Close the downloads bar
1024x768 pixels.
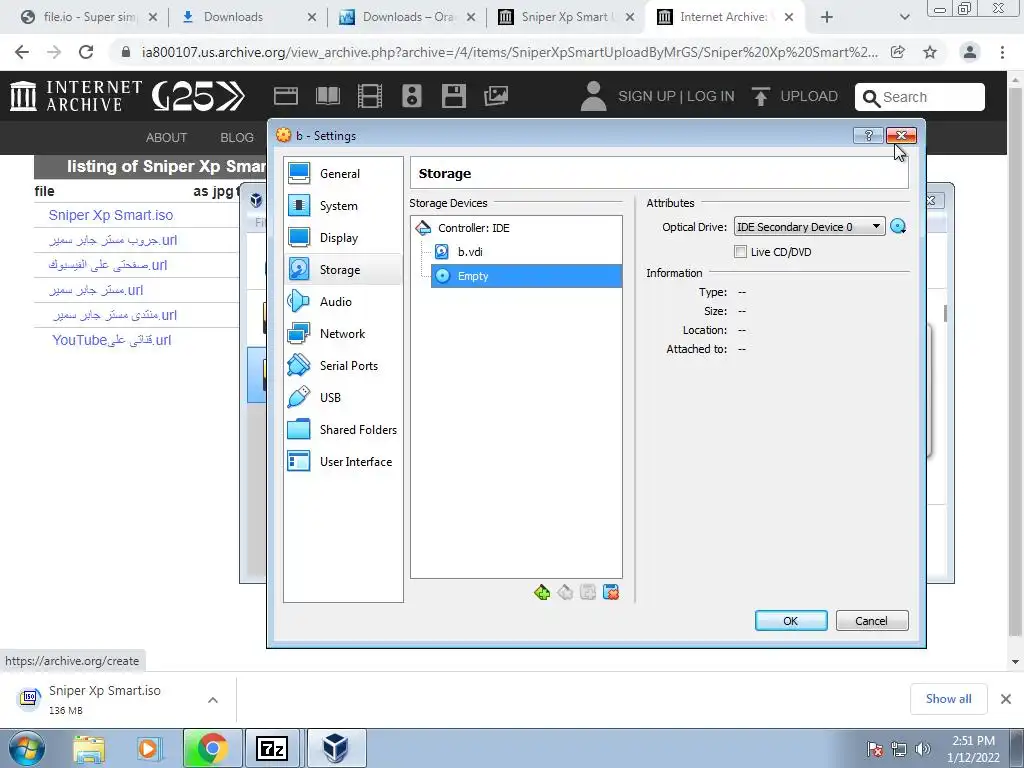(x=1006, y=699)
